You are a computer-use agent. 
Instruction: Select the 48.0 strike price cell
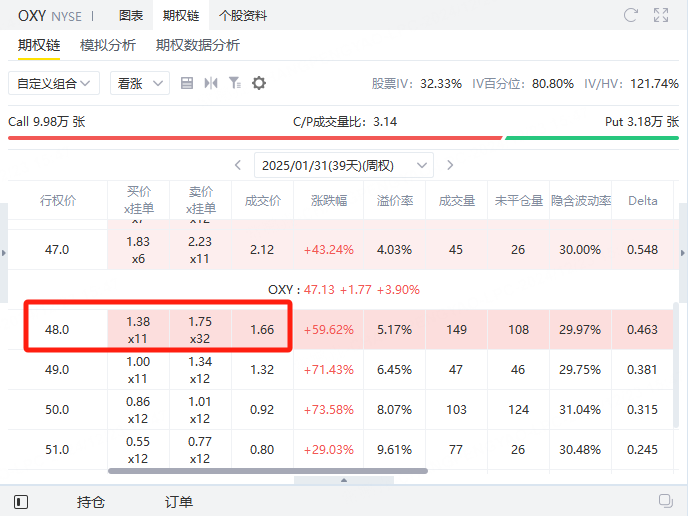pyautogui.click(x=57, y=330)
